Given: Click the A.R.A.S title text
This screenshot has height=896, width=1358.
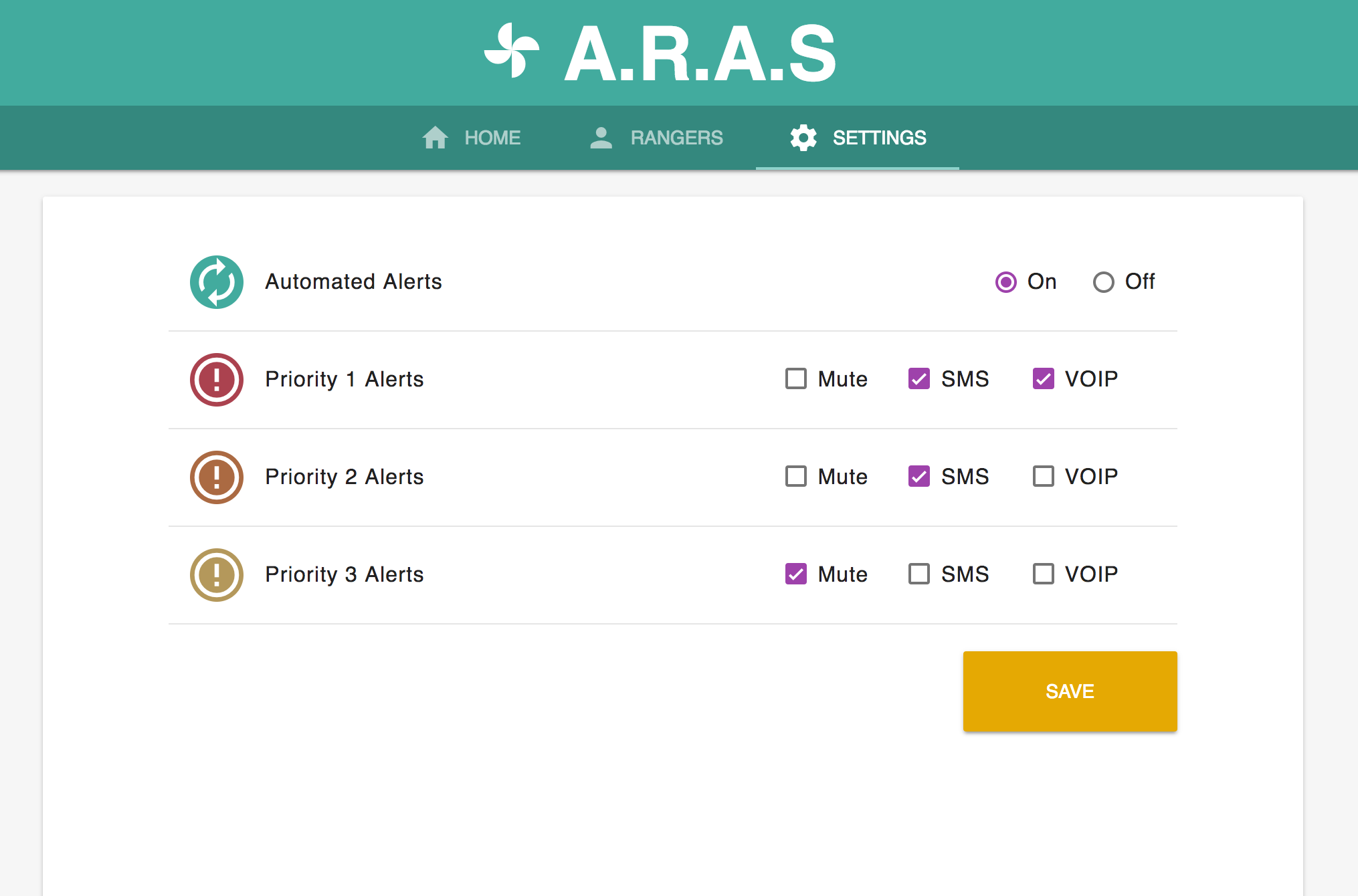Looking at the screenshot, I should pos(700,53).
